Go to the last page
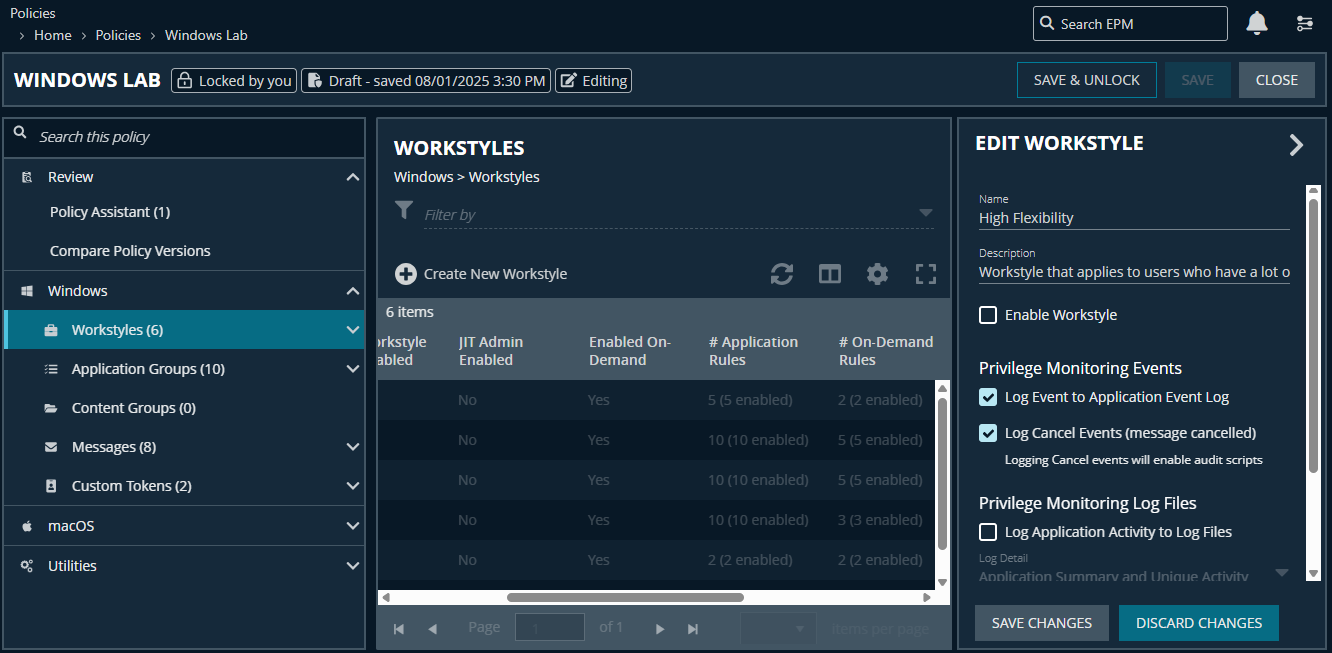The width and height of the screenshot is (1332, 653). [x=693, y=629]
